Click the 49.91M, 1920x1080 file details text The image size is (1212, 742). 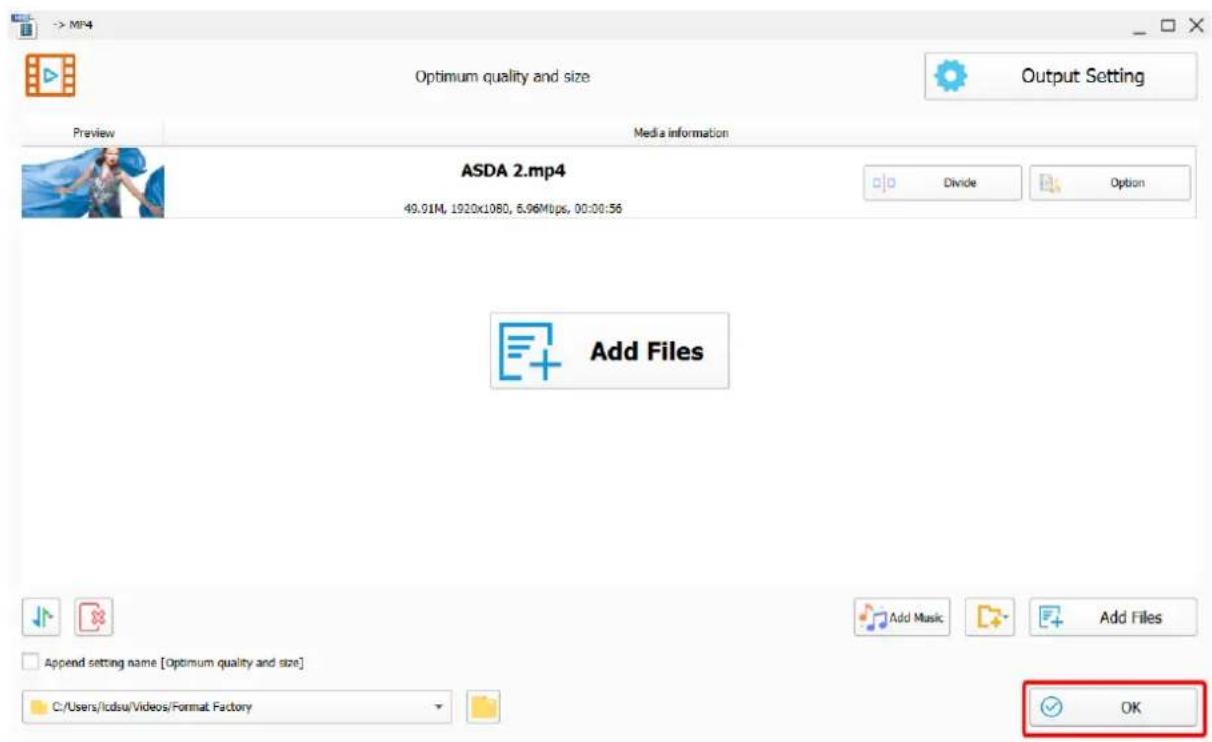click(513, 209)
